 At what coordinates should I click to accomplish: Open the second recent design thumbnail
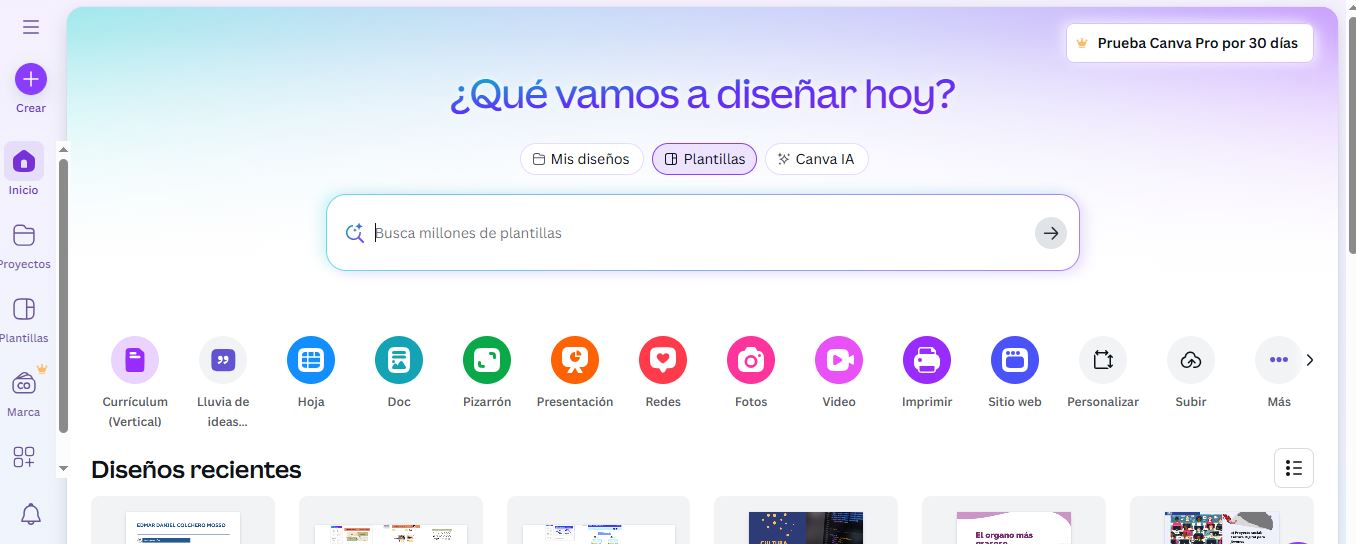[391, 520]
